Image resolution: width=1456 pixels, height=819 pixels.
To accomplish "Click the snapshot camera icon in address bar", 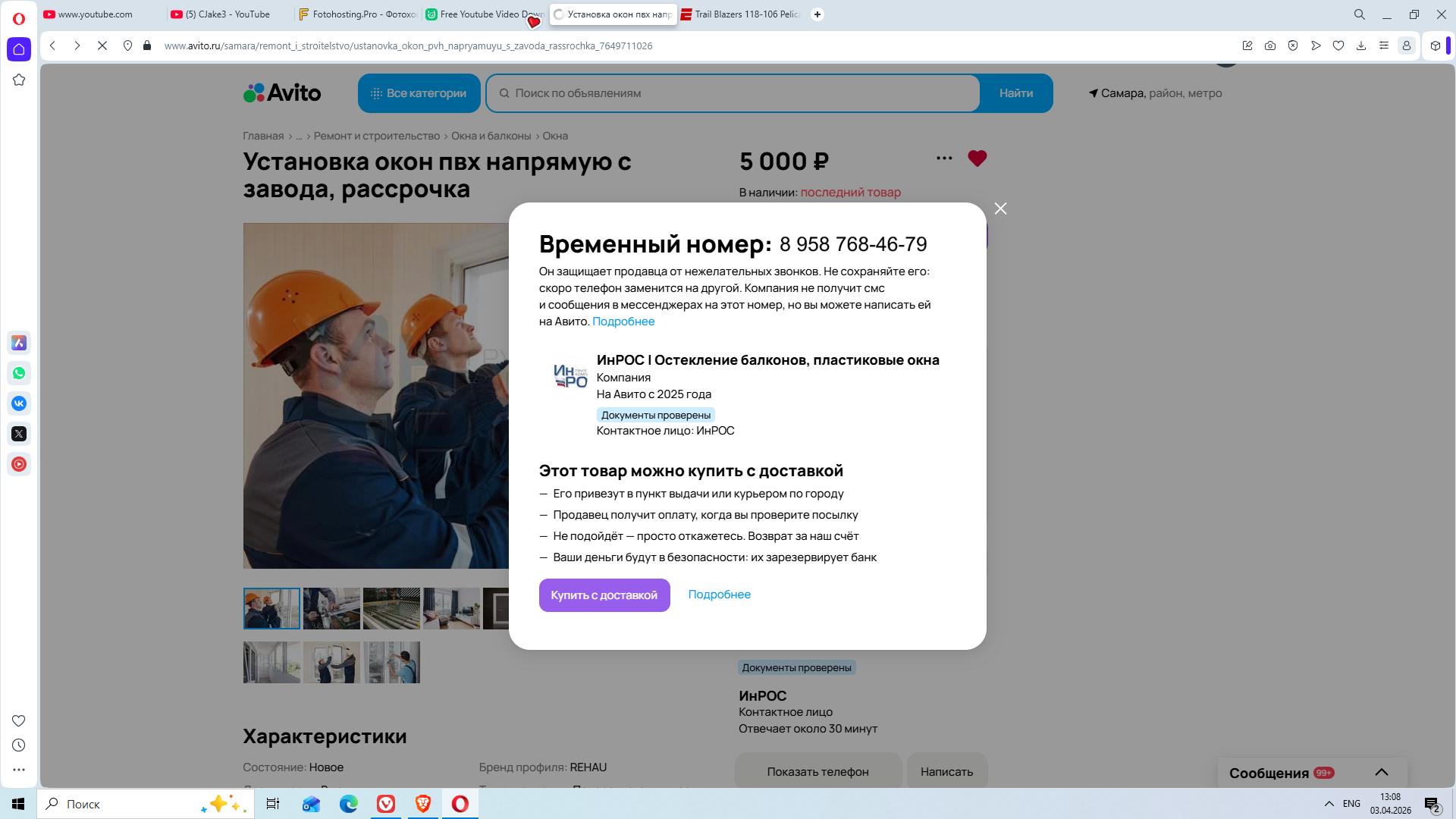I will click(x=1270, y=45).
